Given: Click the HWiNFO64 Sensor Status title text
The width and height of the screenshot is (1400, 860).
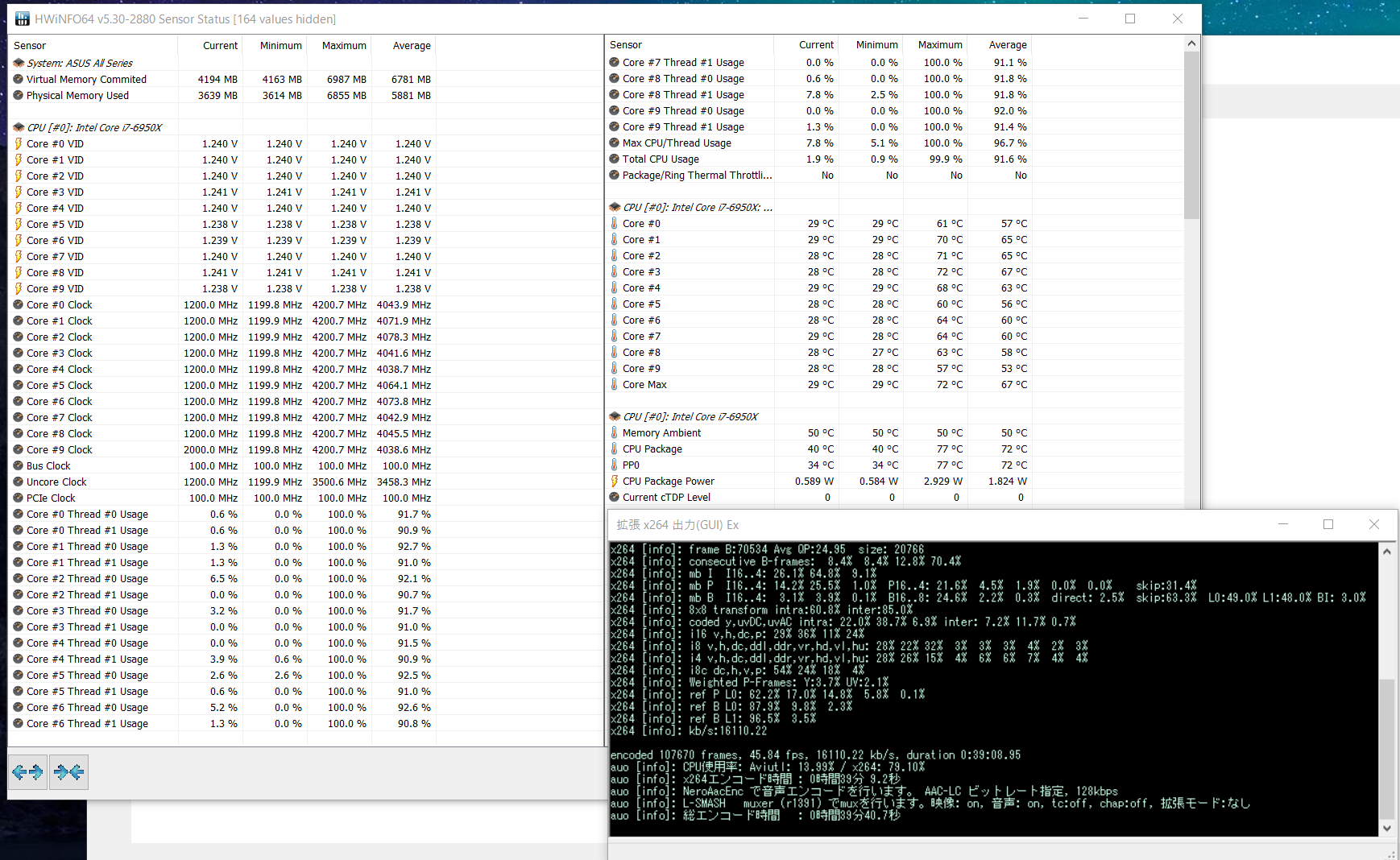Looking at the screenshot, I should click(x=185, y=19).
